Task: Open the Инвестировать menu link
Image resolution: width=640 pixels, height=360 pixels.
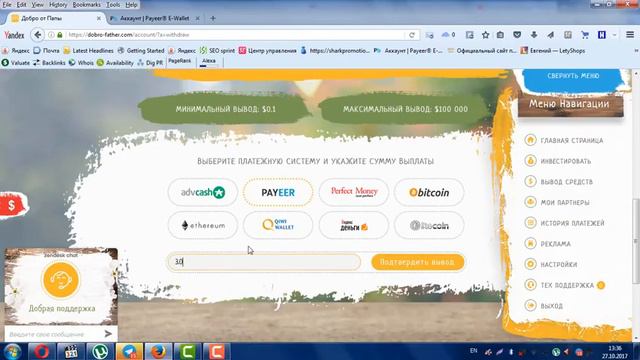Action: click(566, 161)
